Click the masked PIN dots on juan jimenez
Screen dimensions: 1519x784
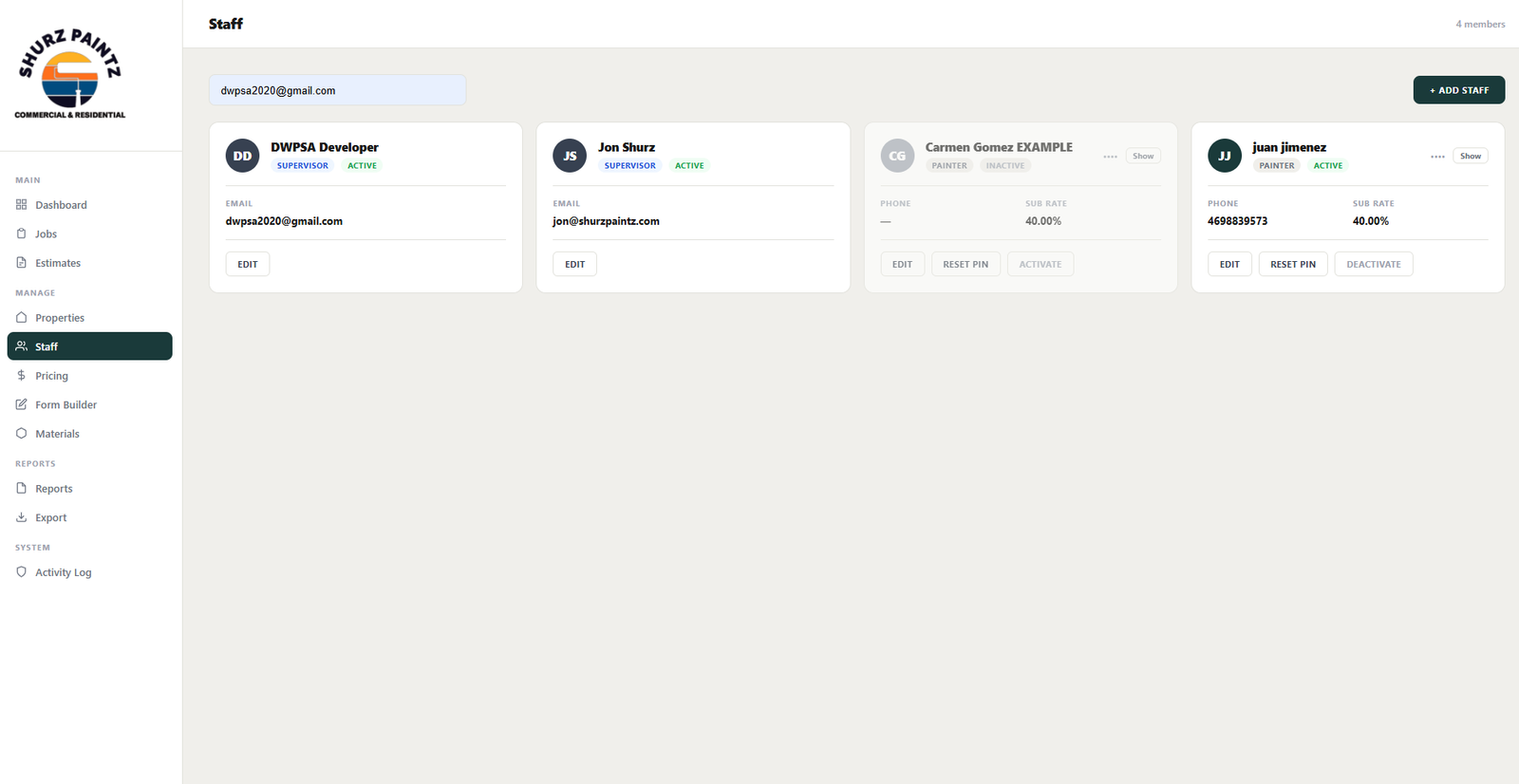click(1437, 157)
